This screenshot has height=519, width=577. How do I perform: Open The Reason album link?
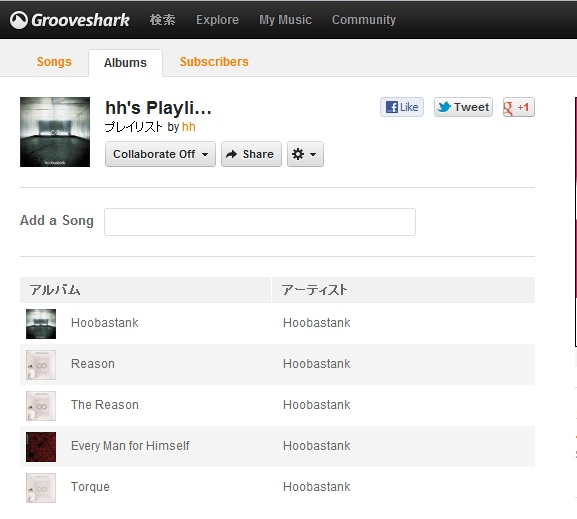coord(105,405)
